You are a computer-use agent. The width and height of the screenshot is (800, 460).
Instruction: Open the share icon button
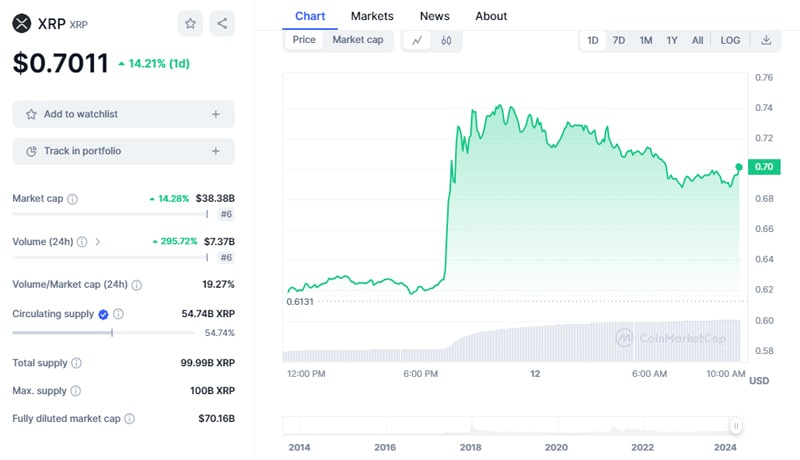(222, 23)
